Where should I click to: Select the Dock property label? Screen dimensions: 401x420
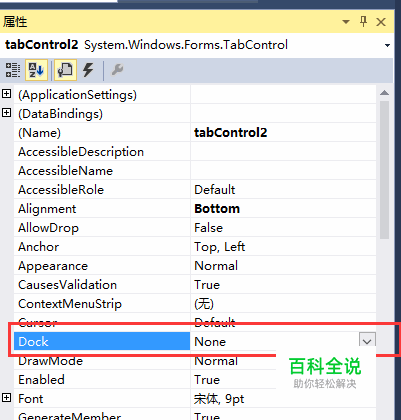[33, 342]
